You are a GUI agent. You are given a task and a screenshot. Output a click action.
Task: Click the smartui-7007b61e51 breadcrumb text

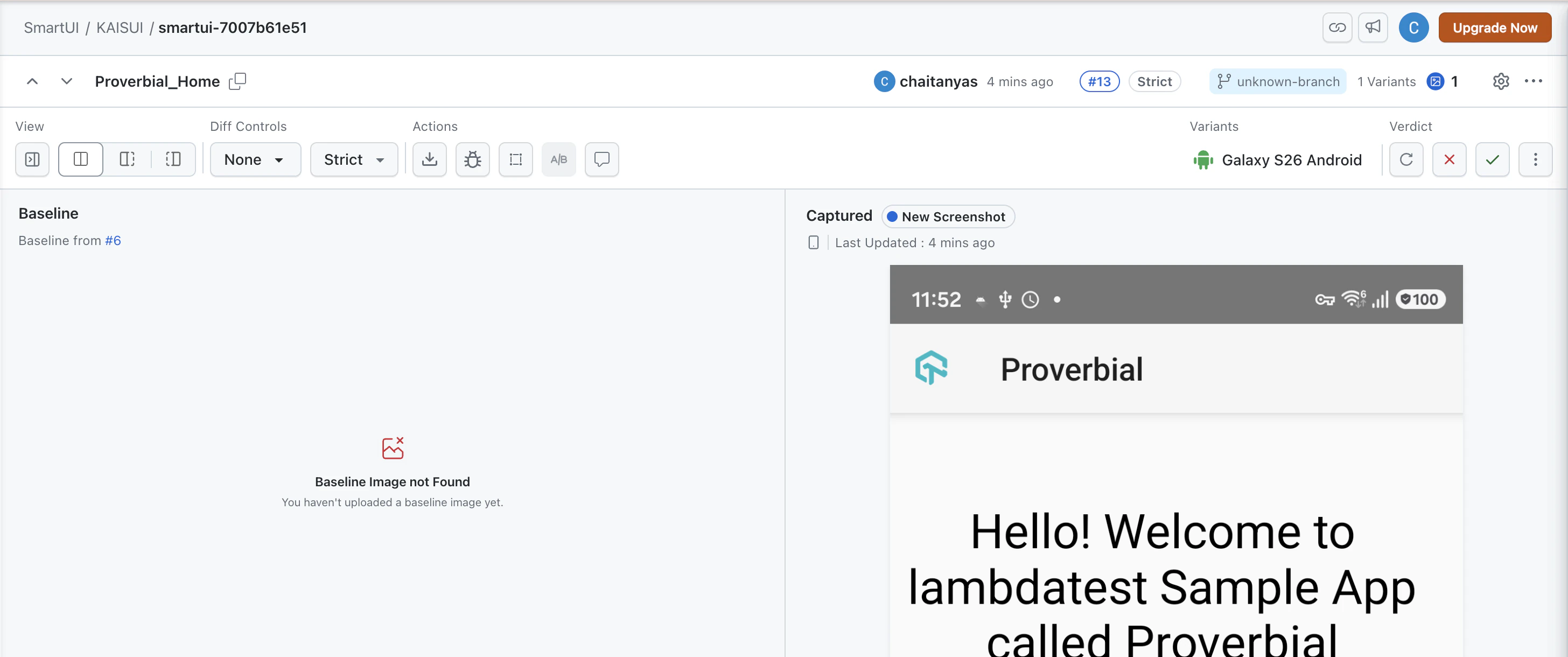click(x=232, y=28)
